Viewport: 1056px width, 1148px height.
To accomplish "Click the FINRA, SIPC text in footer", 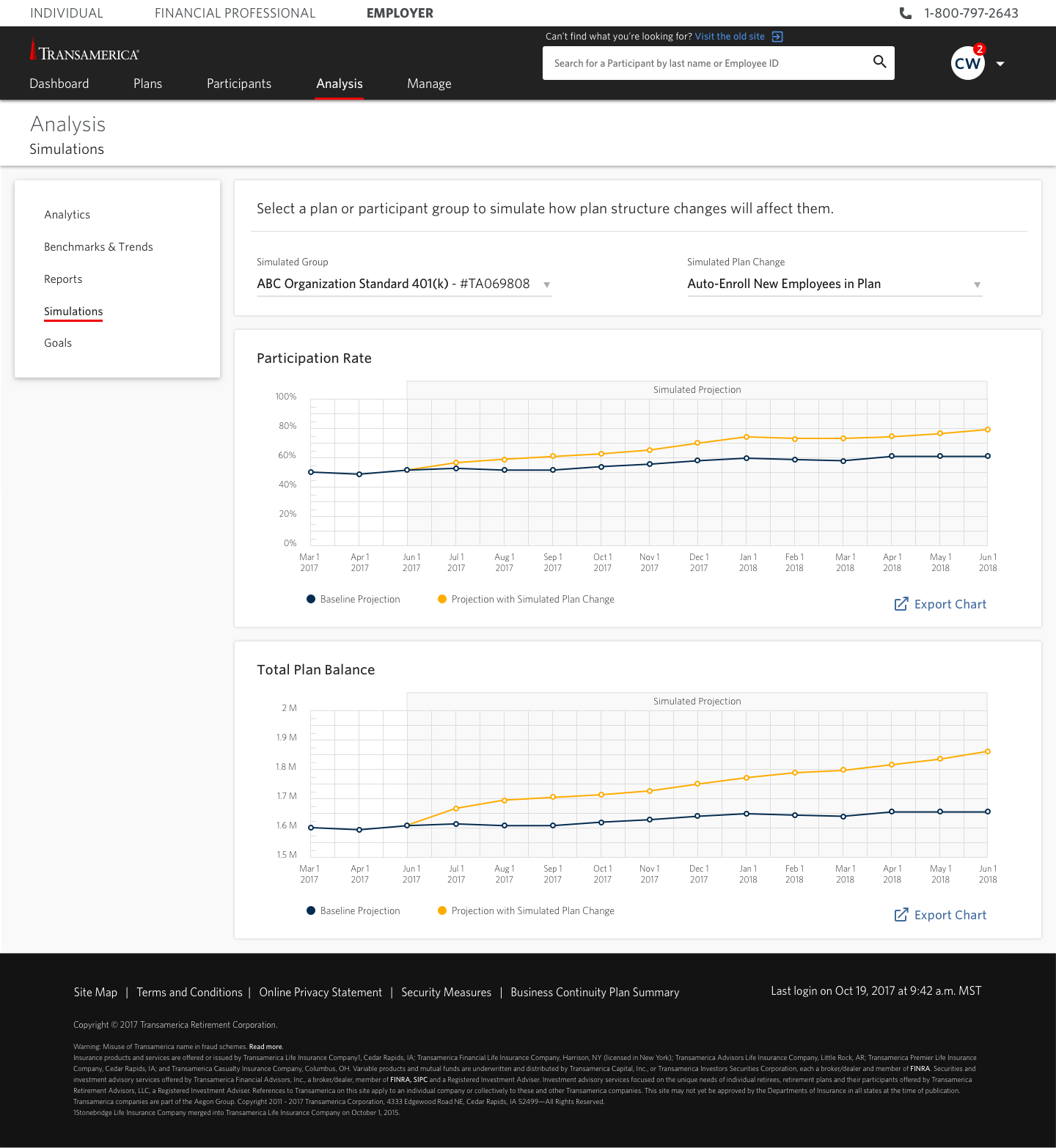I will 408,1080.
